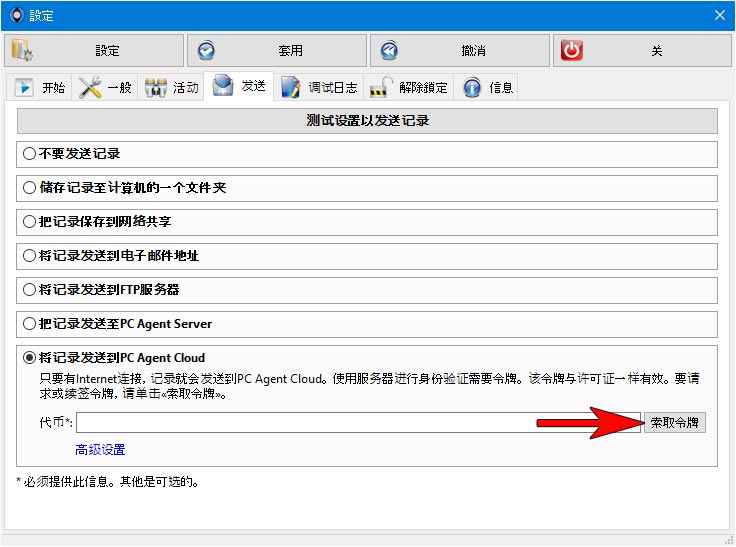Click the 設定 toolbar button label
The width and height of the screenshot is (736, 547).
tap(107, 51)
